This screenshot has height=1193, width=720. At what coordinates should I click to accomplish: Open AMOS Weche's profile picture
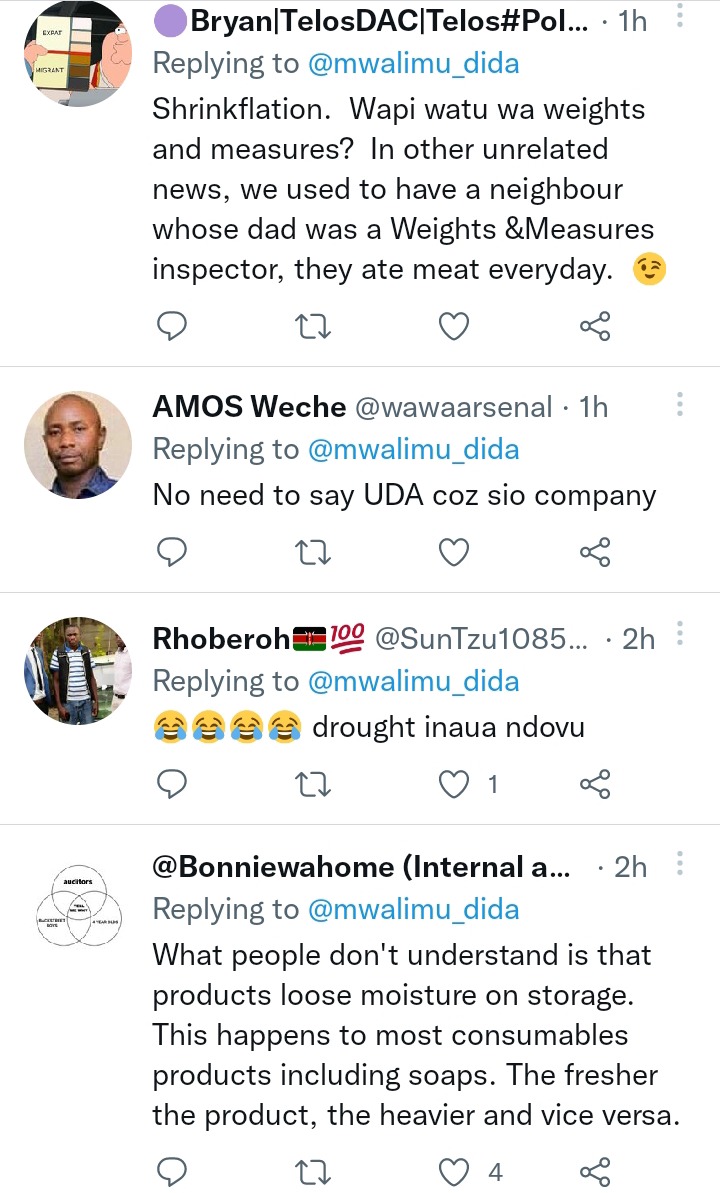78,444
